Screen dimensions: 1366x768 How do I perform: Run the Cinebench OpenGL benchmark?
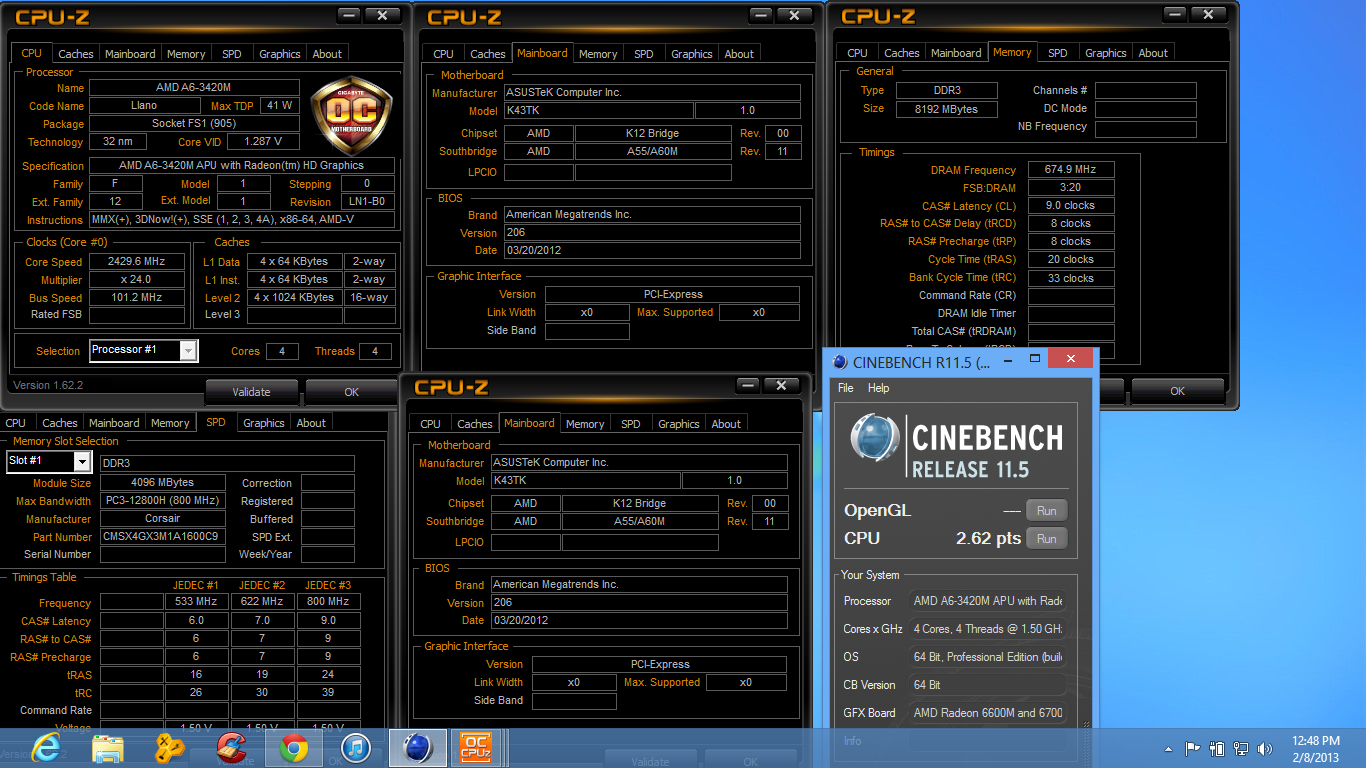(x=1047, y=510)
